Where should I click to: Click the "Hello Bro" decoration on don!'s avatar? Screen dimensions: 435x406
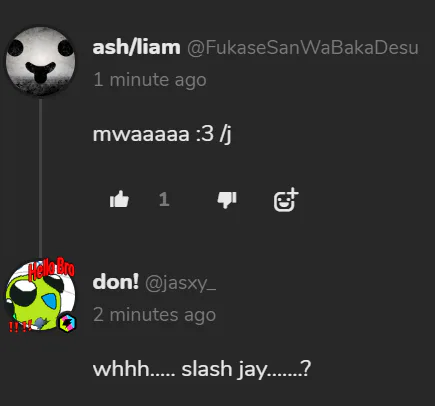(x=52, y=268)
